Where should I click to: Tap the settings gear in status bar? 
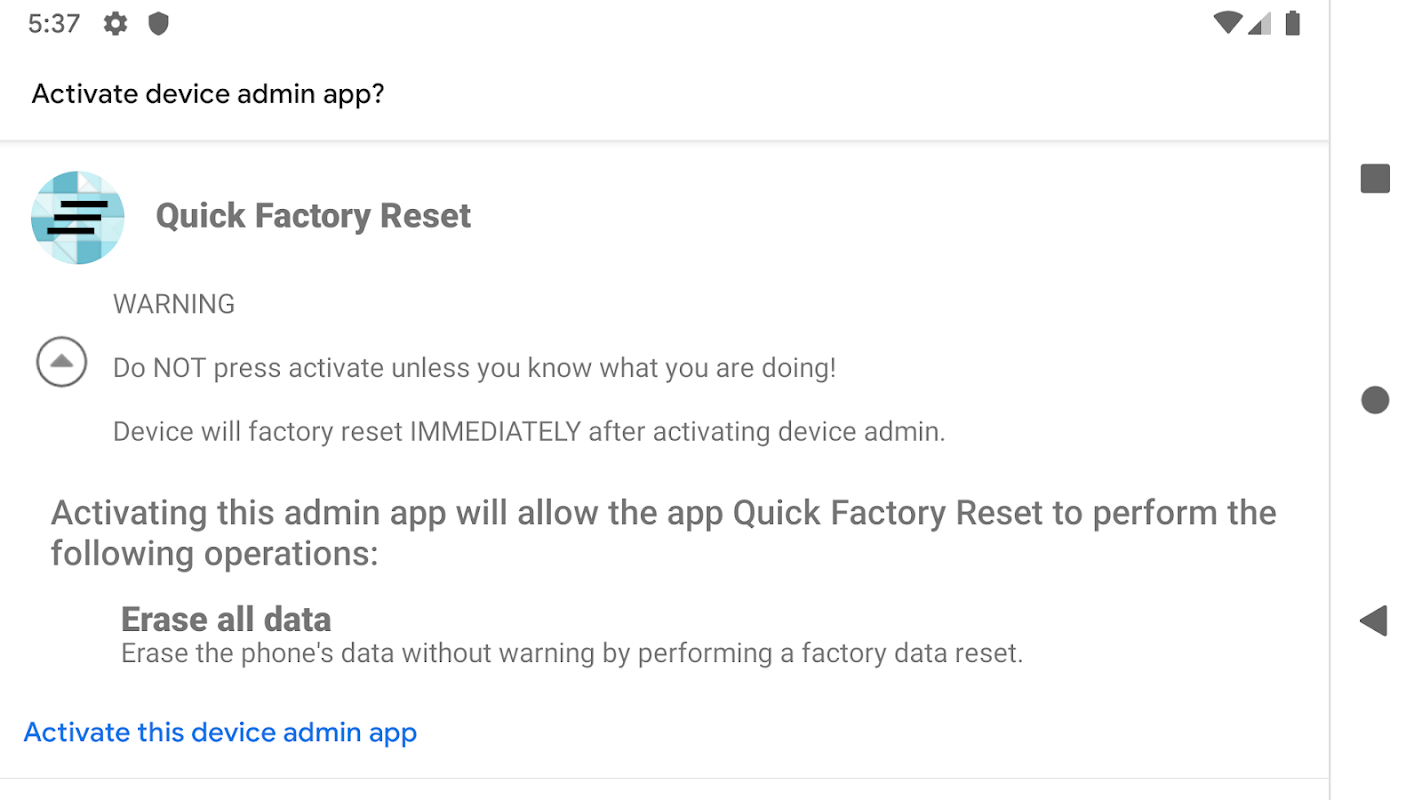[x=116, y=24]
